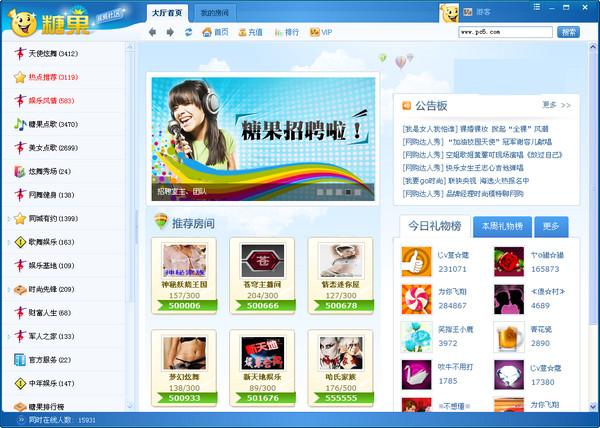
Task: Open the announcement about 加油校园天使
Action: (477, 142)
